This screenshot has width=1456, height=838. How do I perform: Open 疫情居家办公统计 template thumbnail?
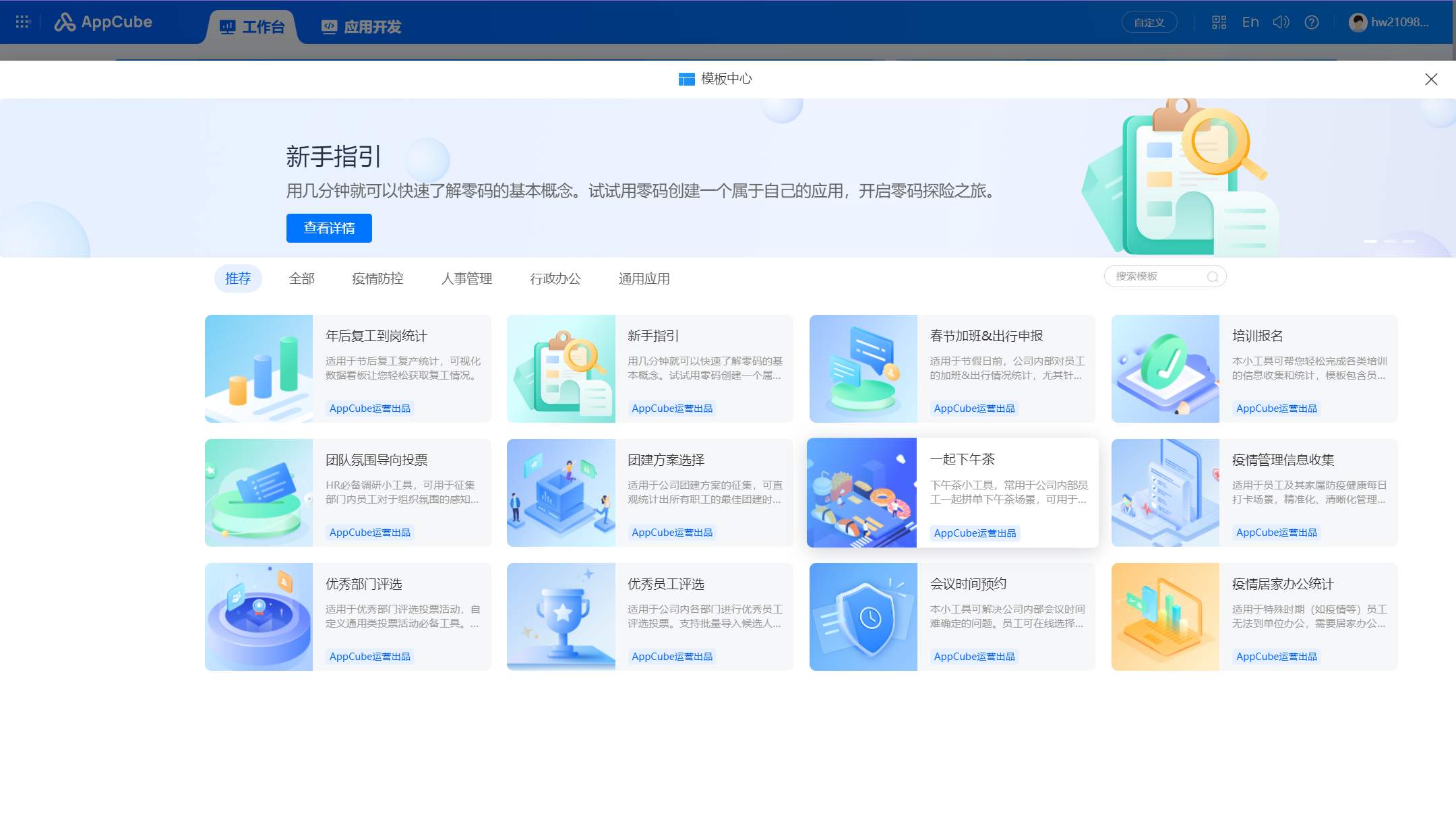1165,617
